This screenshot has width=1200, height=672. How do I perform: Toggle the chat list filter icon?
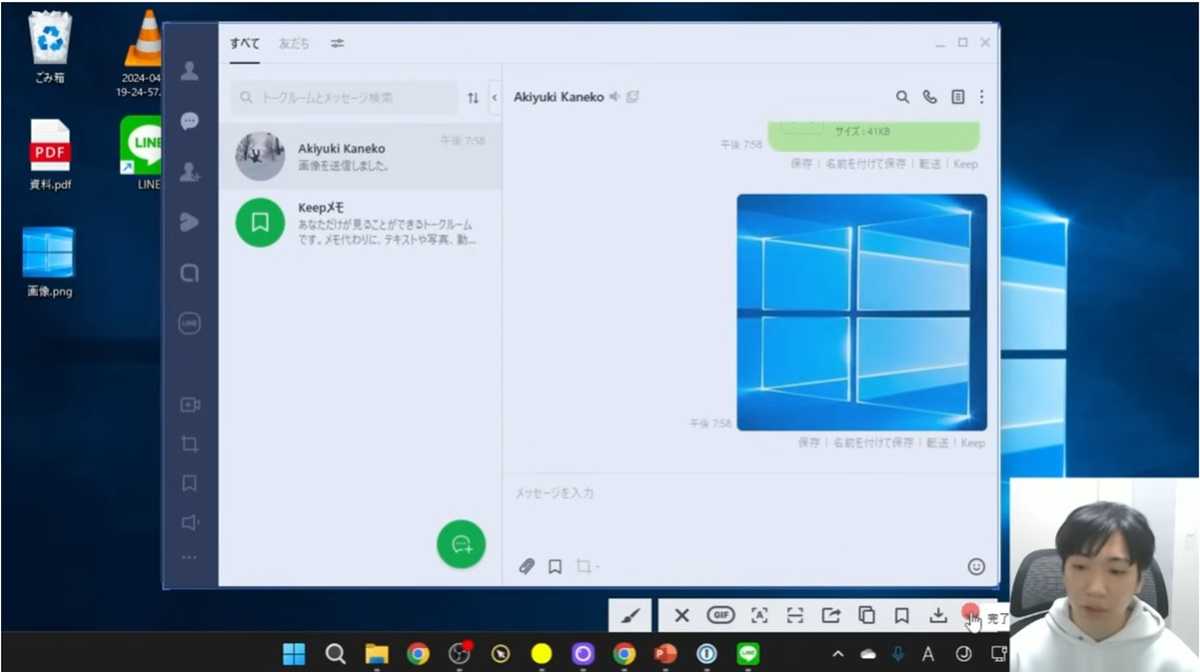(x=338, y=43)
